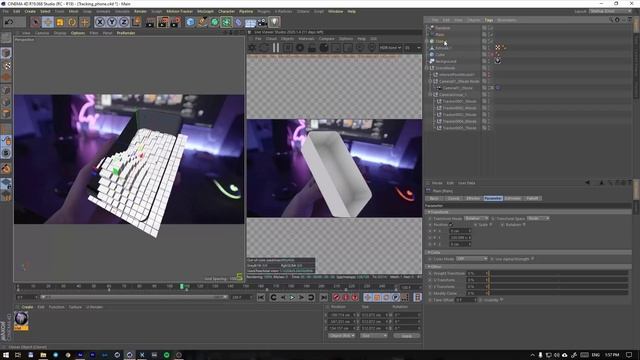The width and height of the screenshot is (640, 360).
Task: Click the sphere icon in the Octane Live Viewer toolbar
Action: click(324, 48)
